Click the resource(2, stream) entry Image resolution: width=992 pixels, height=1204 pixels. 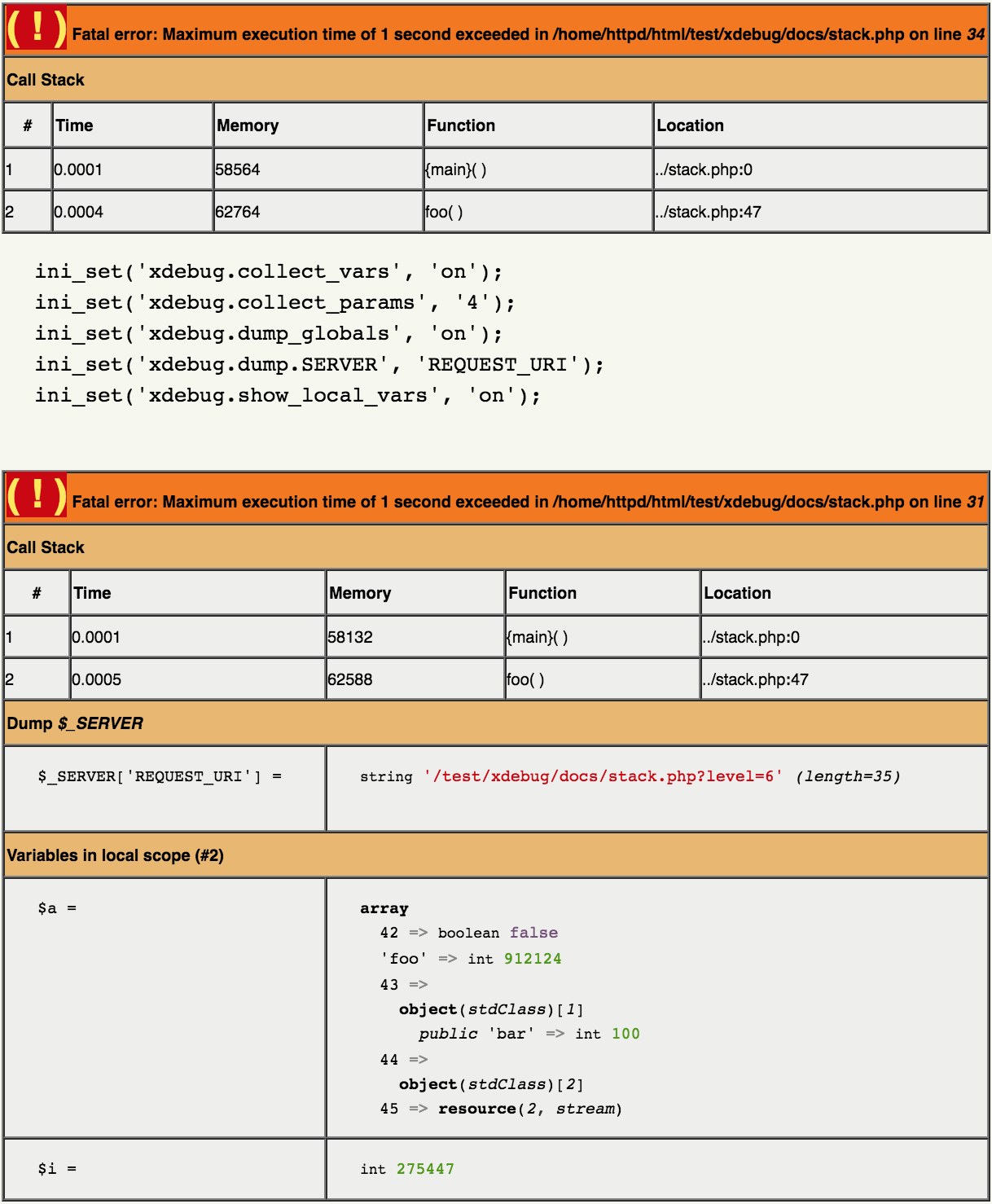tap(530, 1109)
